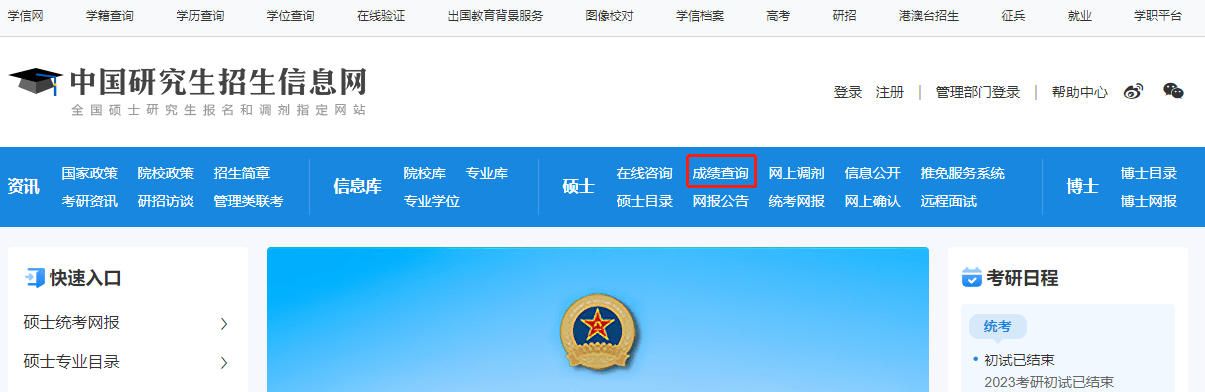Select the 信息库 section heading
The height and width of the screenshot is (392, 1205).
click(358, 186)
